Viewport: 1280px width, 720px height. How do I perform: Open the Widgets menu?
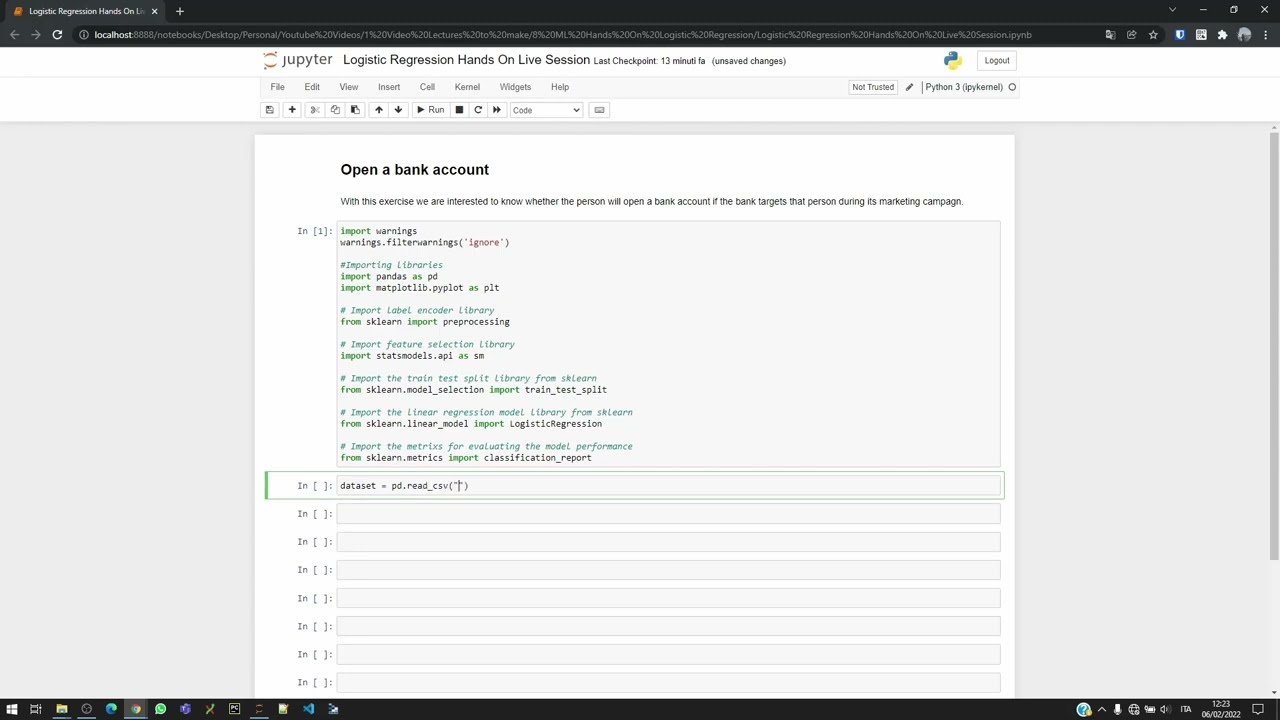coord(515,87)
